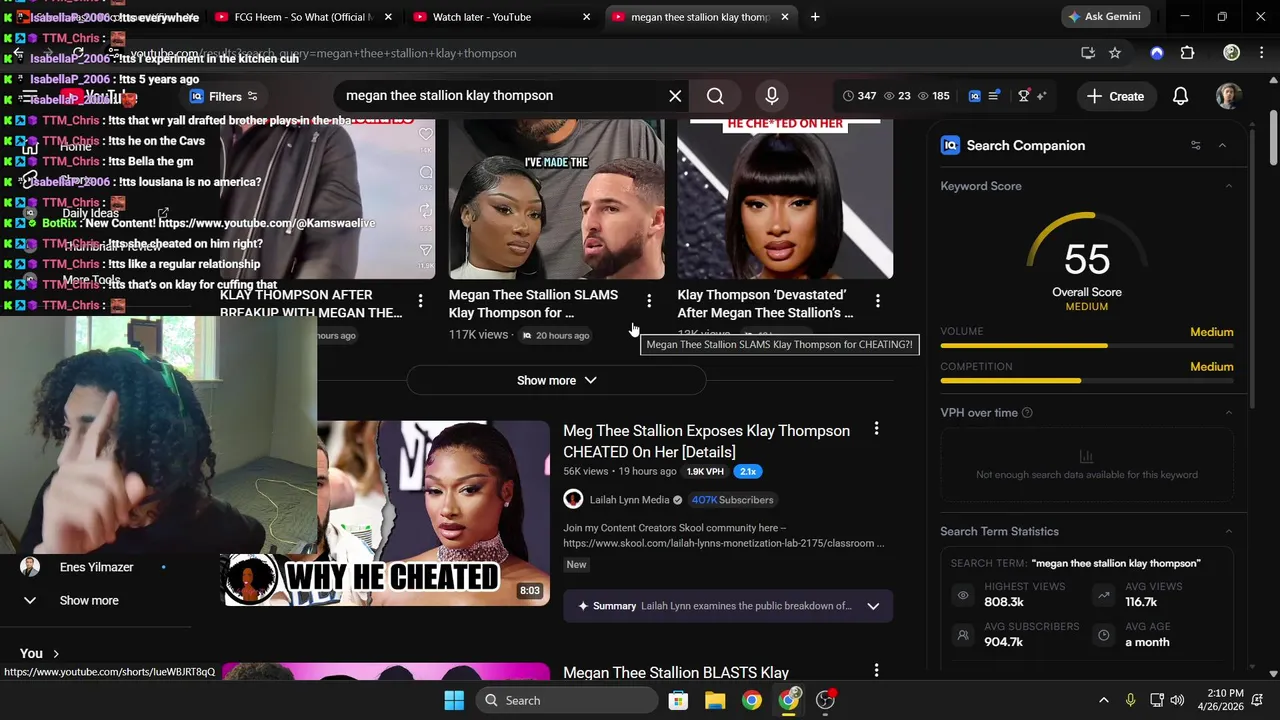The image size is (1280, 720).
Task: Open HE CHE*TED ON HER short thumbnail
Action: [x=785, y=198]
